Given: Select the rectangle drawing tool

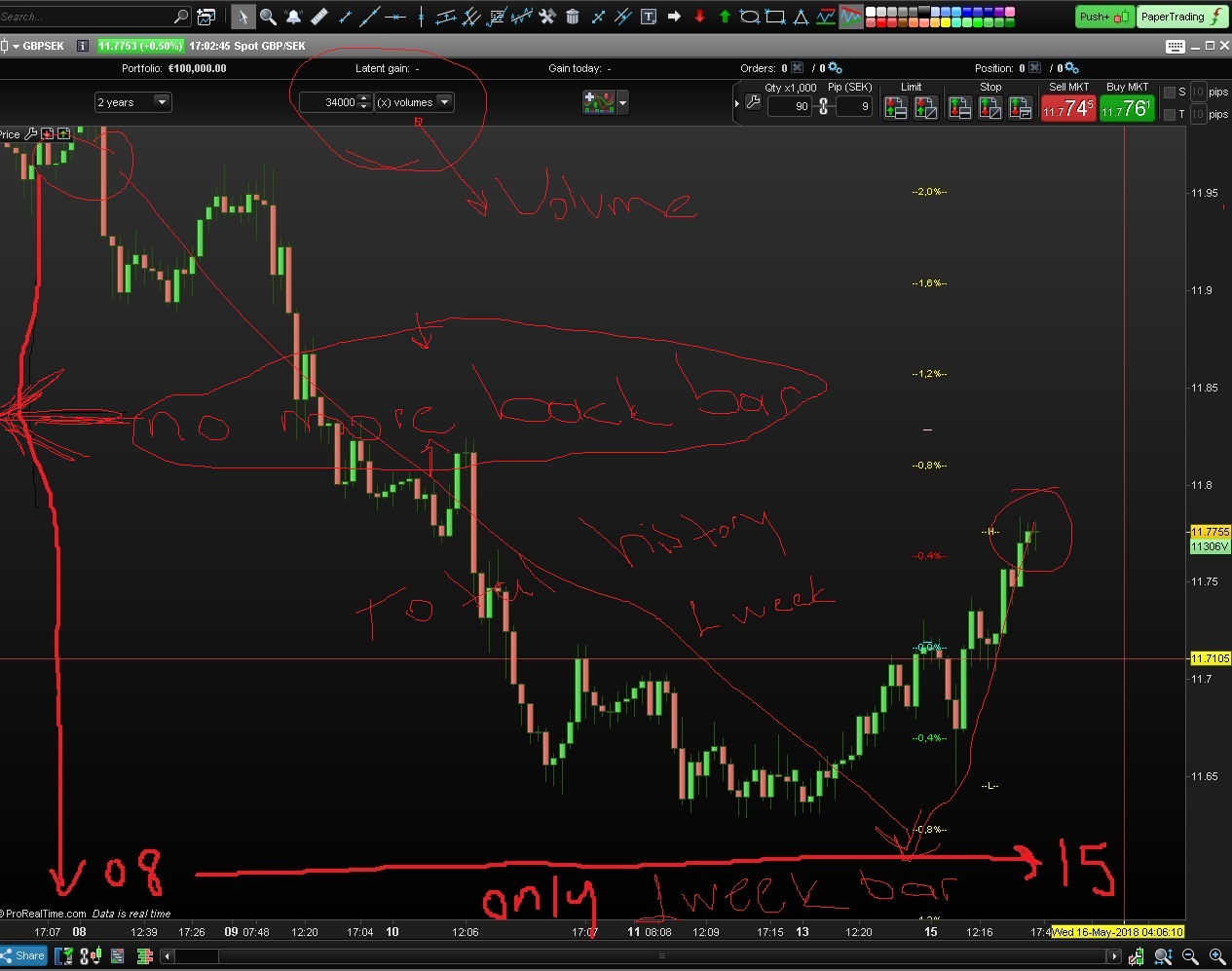Looking at the screenshot, I should (x=775, y=17).
